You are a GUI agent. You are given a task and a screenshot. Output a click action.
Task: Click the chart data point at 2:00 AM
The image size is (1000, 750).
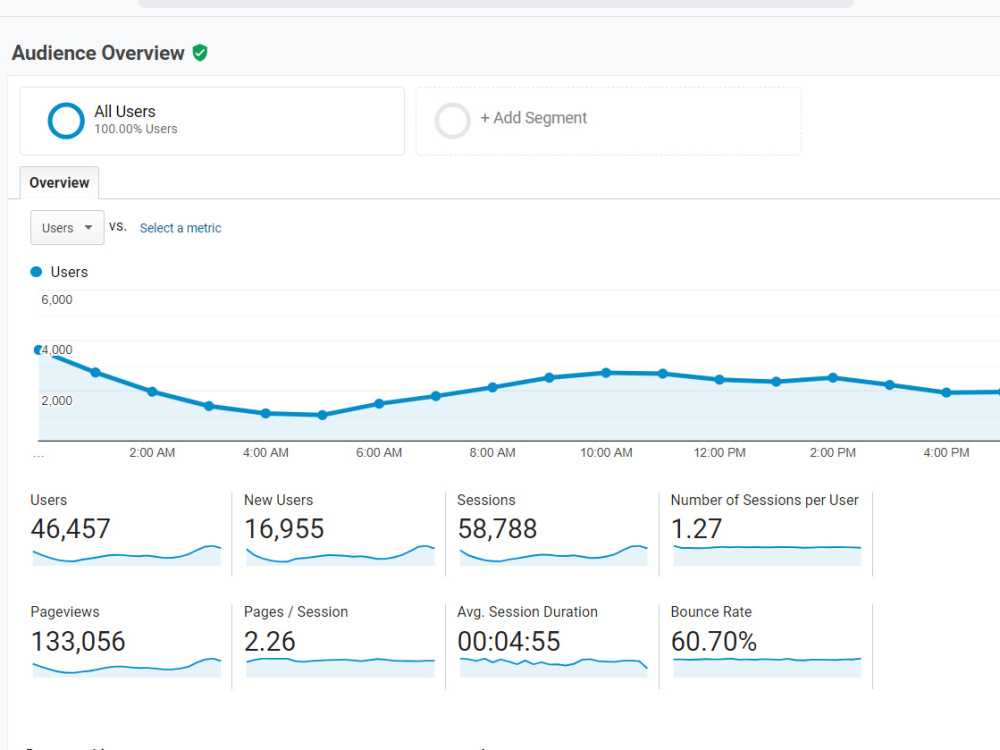coord(152,392)
